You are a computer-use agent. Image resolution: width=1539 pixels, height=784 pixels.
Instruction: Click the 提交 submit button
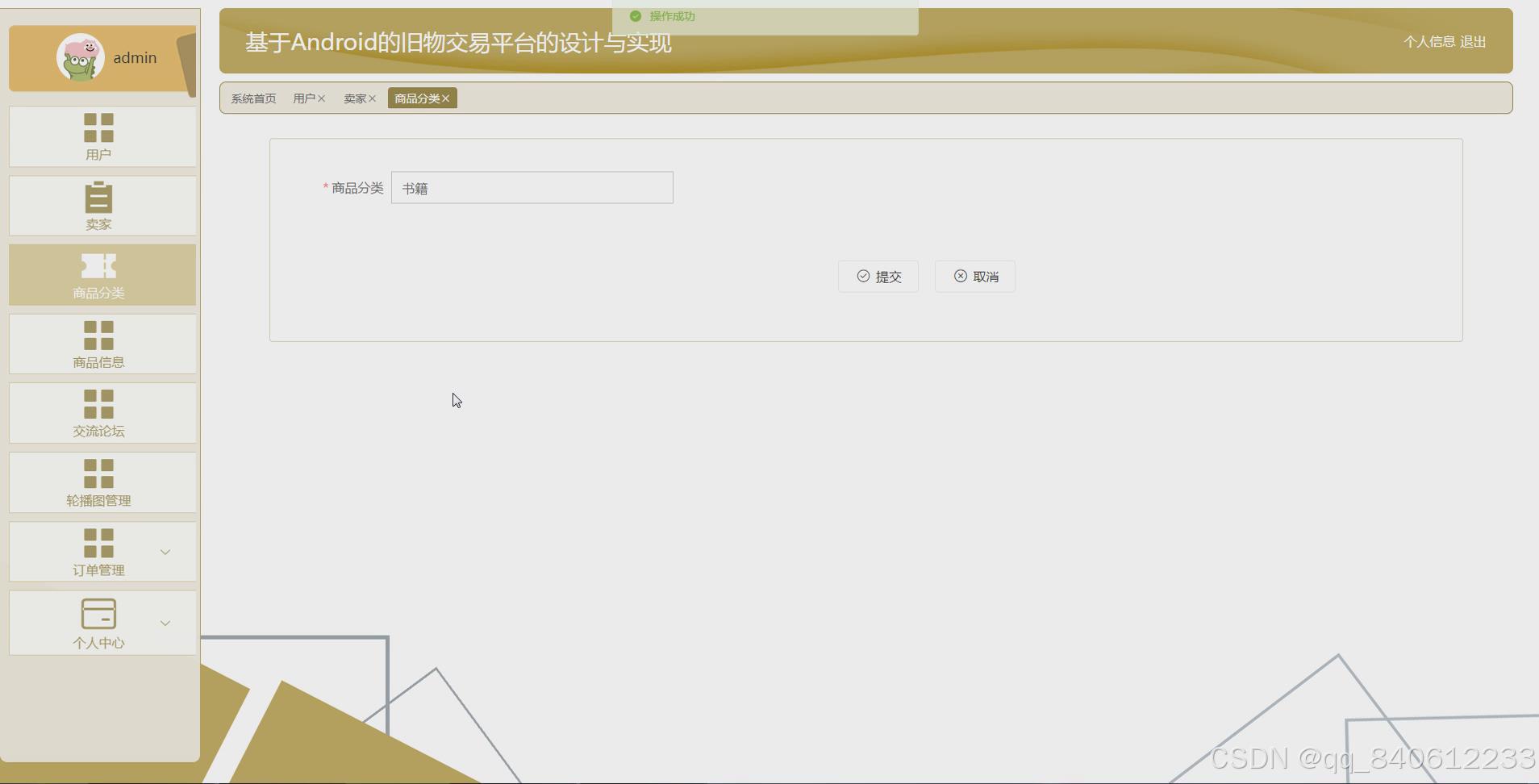tap(878, 276)
